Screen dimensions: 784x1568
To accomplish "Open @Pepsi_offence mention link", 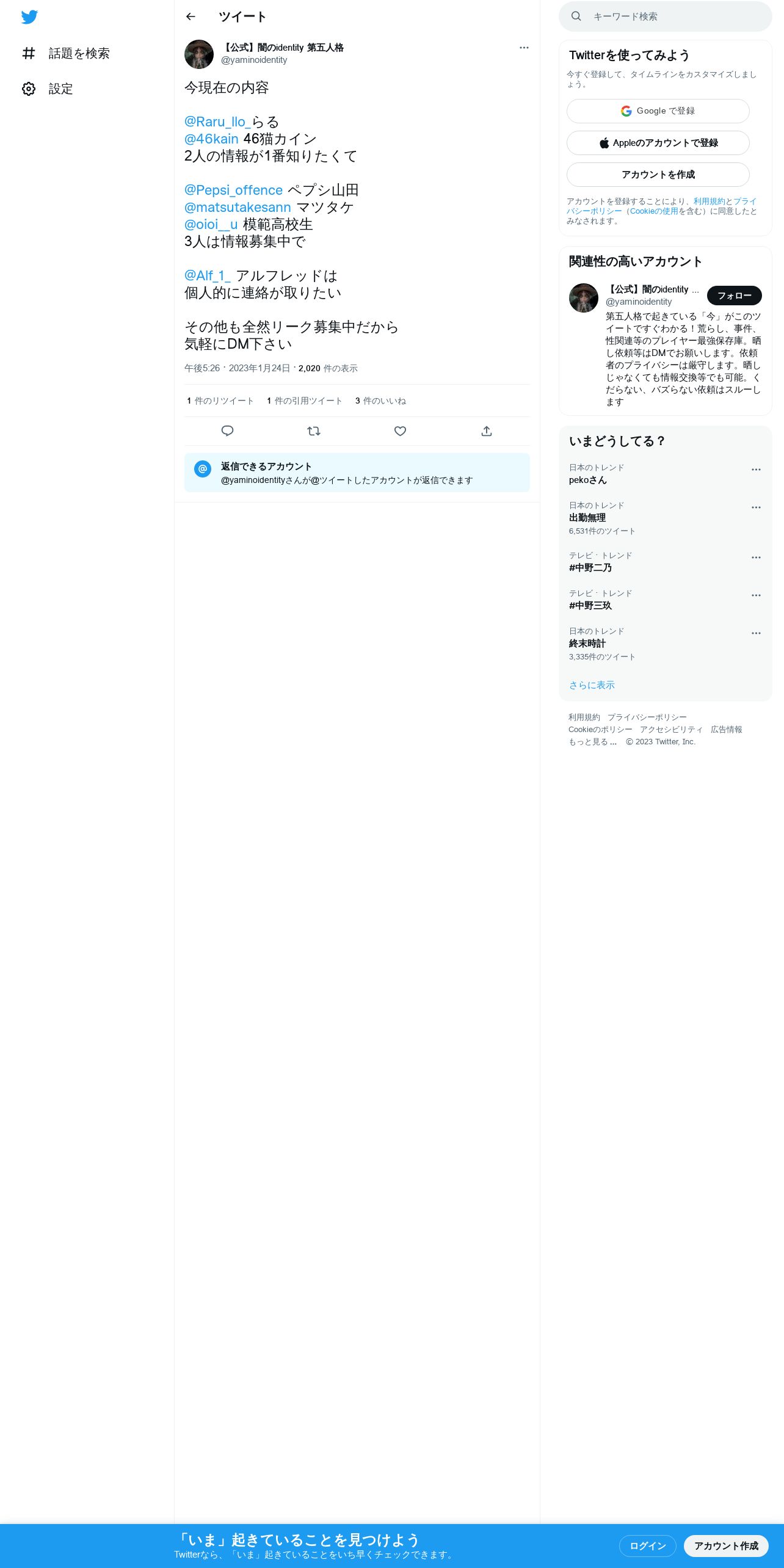I will (x=233, y=191).
